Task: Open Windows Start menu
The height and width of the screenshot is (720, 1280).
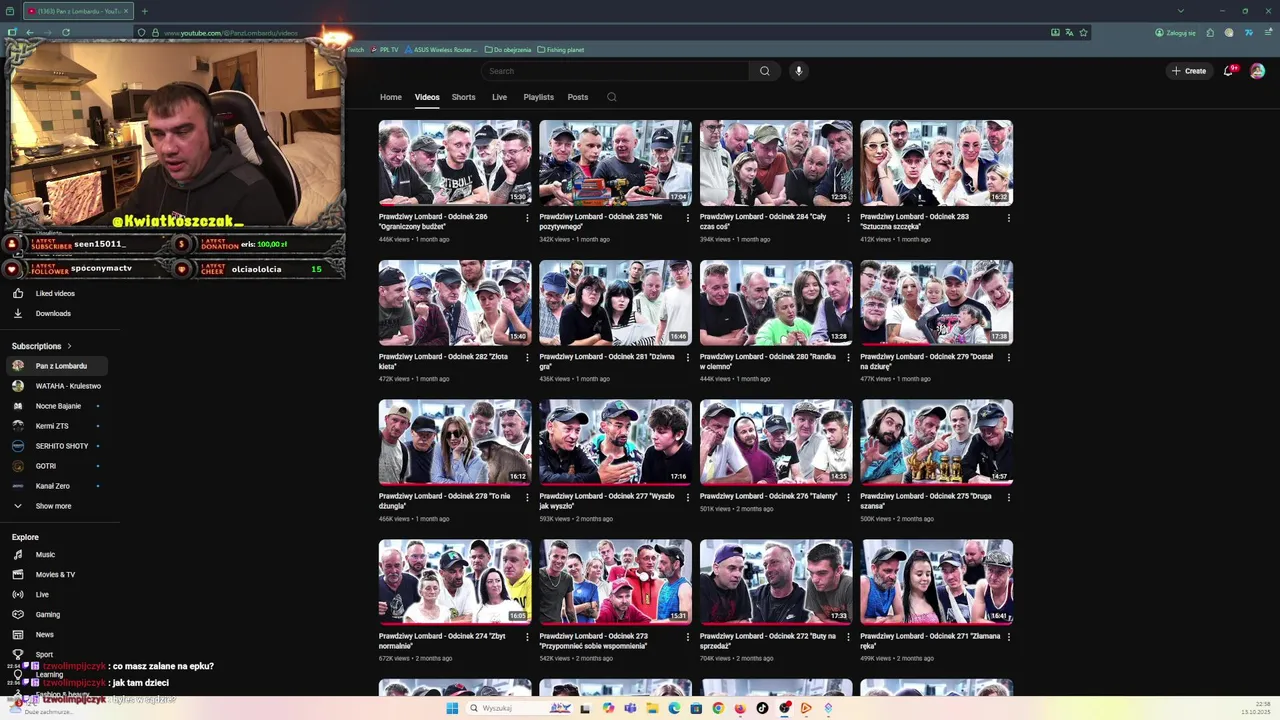Action: [452, 708]
